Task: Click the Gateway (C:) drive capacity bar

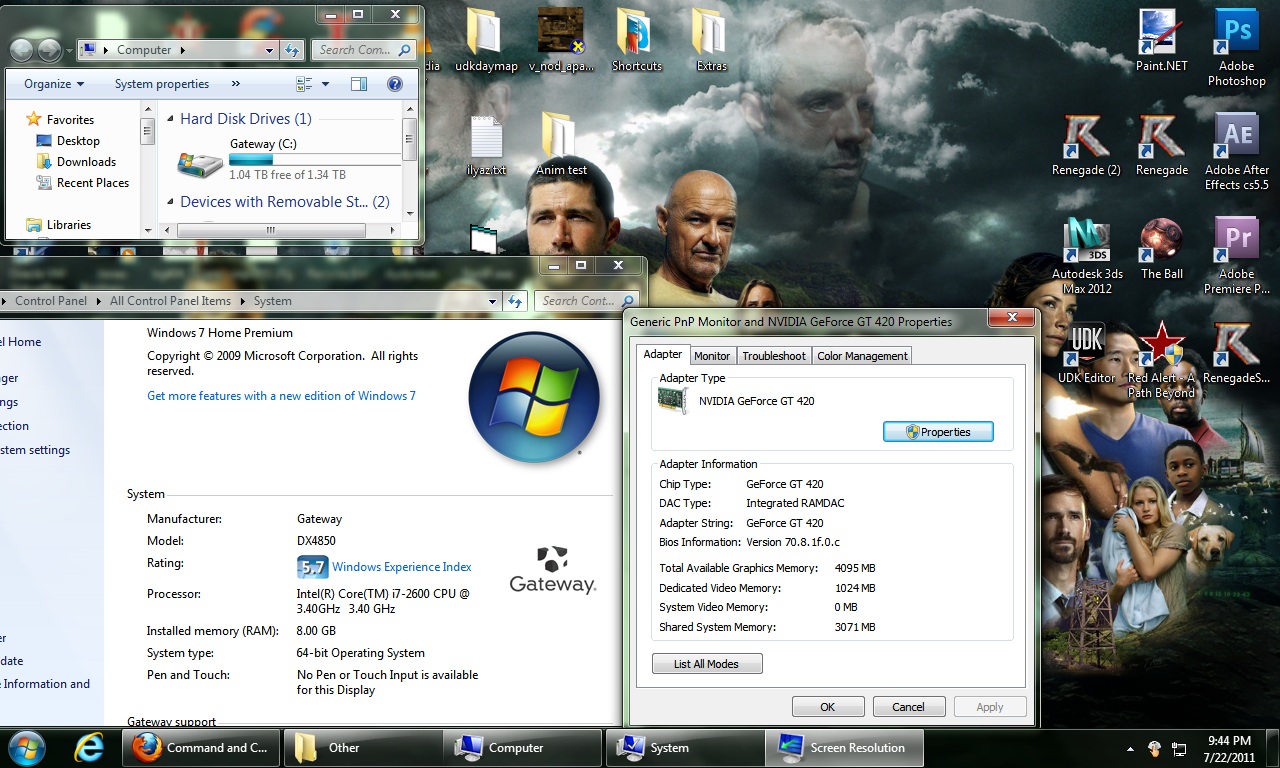Action: (315, 159)
